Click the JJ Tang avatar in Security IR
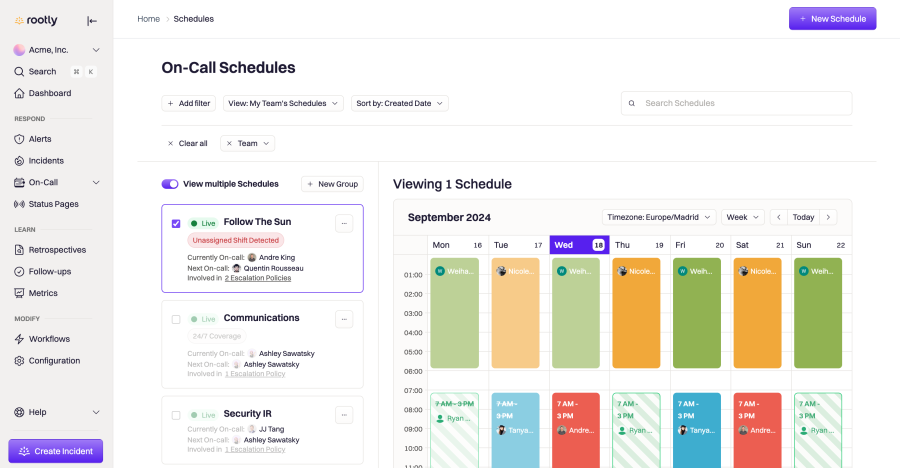 [x=251, y=429]
